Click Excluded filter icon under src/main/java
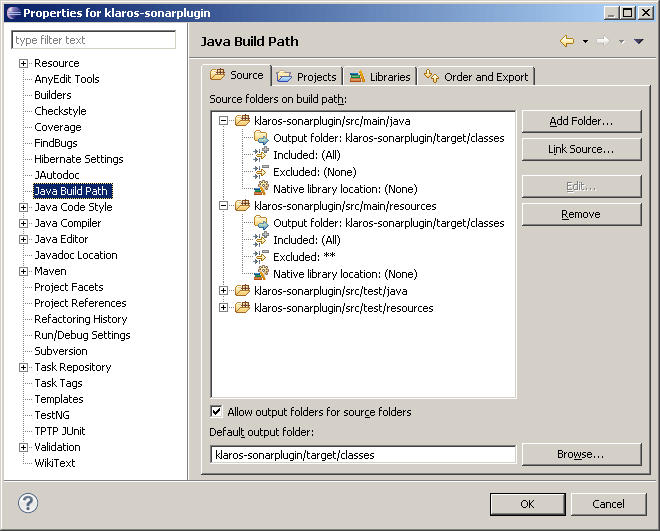This screenshot has width=660, height=531. [x=261, y=171]
